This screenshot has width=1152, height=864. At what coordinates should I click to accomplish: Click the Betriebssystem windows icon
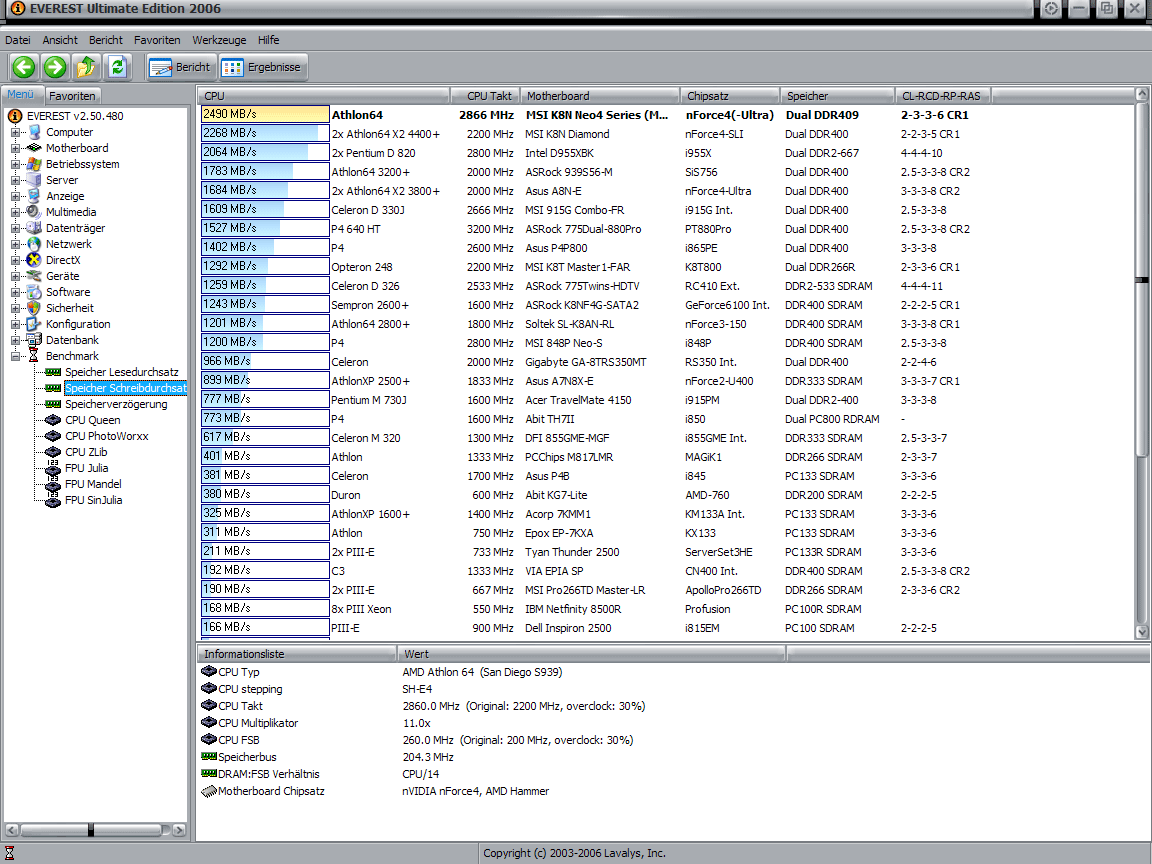[34, 165]
